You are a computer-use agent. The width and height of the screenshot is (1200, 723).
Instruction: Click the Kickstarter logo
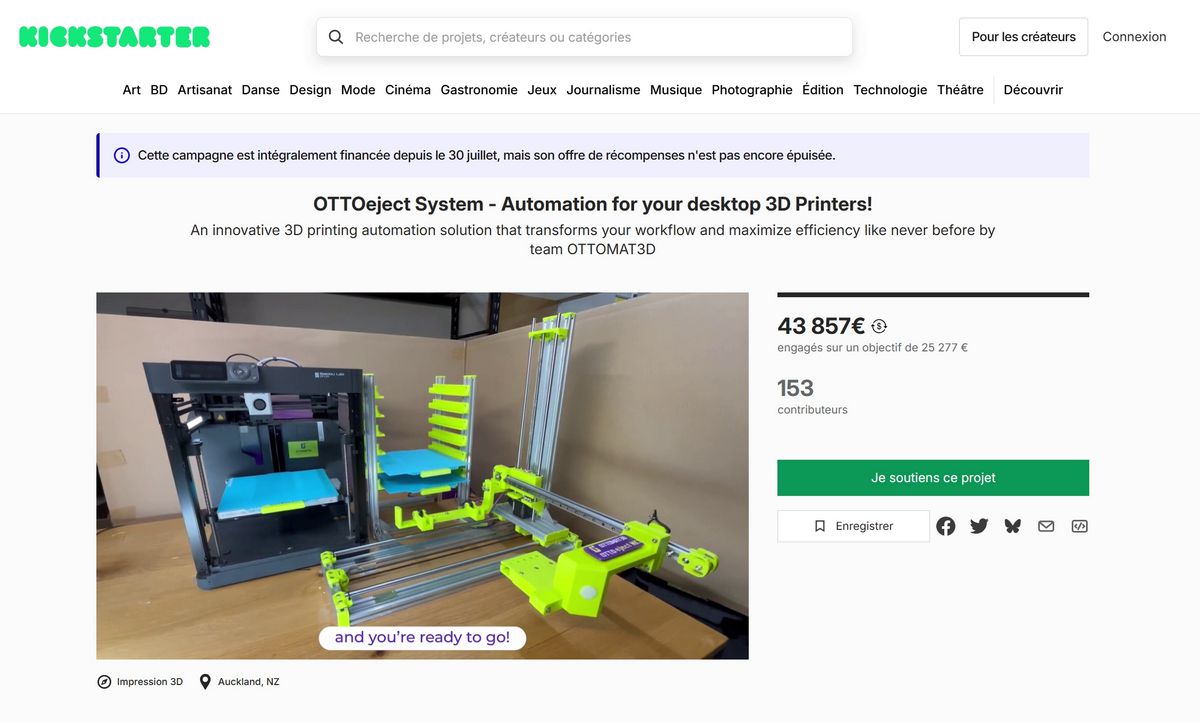pyautogui.click(x=114, y=37)
